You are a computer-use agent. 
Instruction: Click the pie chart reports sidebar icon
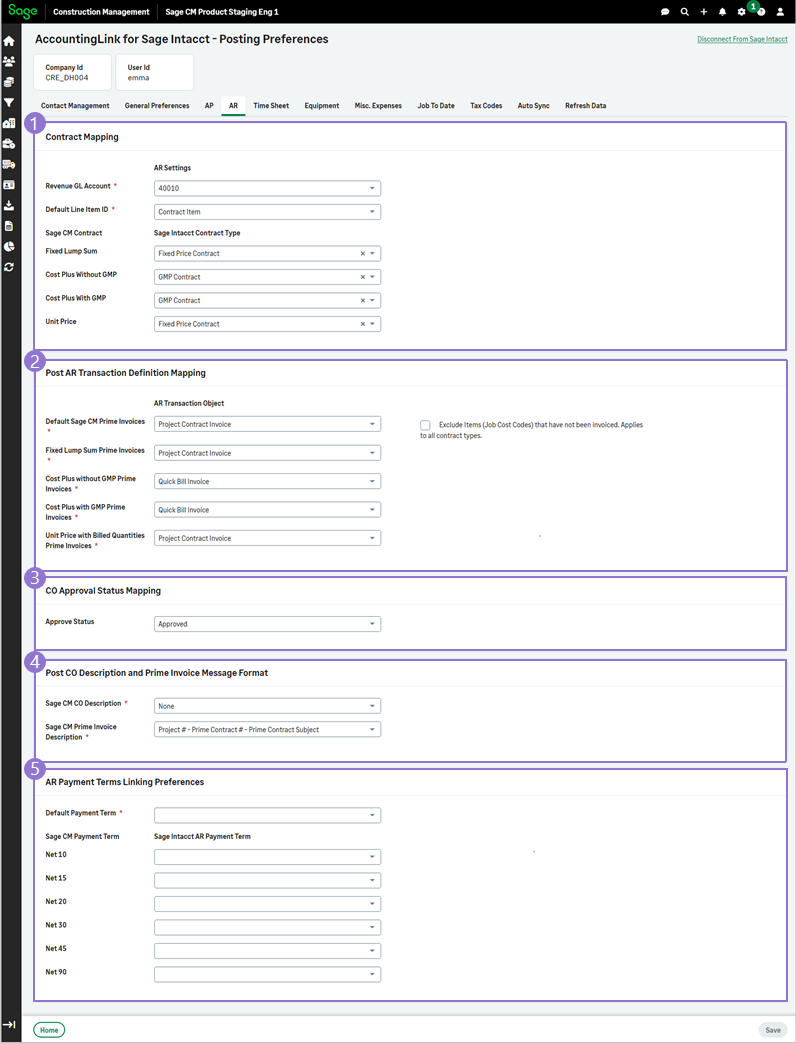click(9, 247)
